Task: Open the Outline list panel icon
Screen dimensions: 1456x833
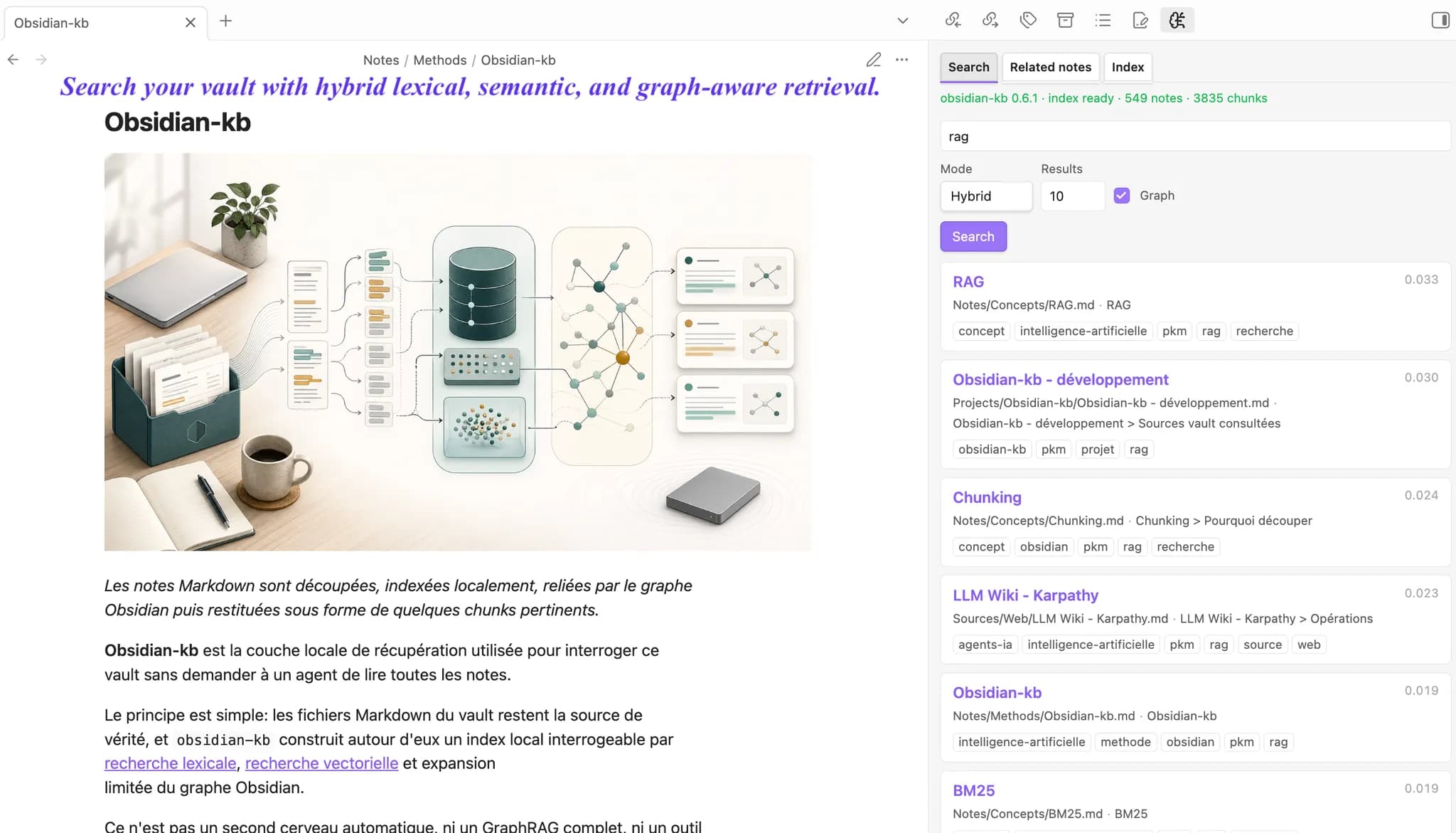Action: click(1103, 20)
